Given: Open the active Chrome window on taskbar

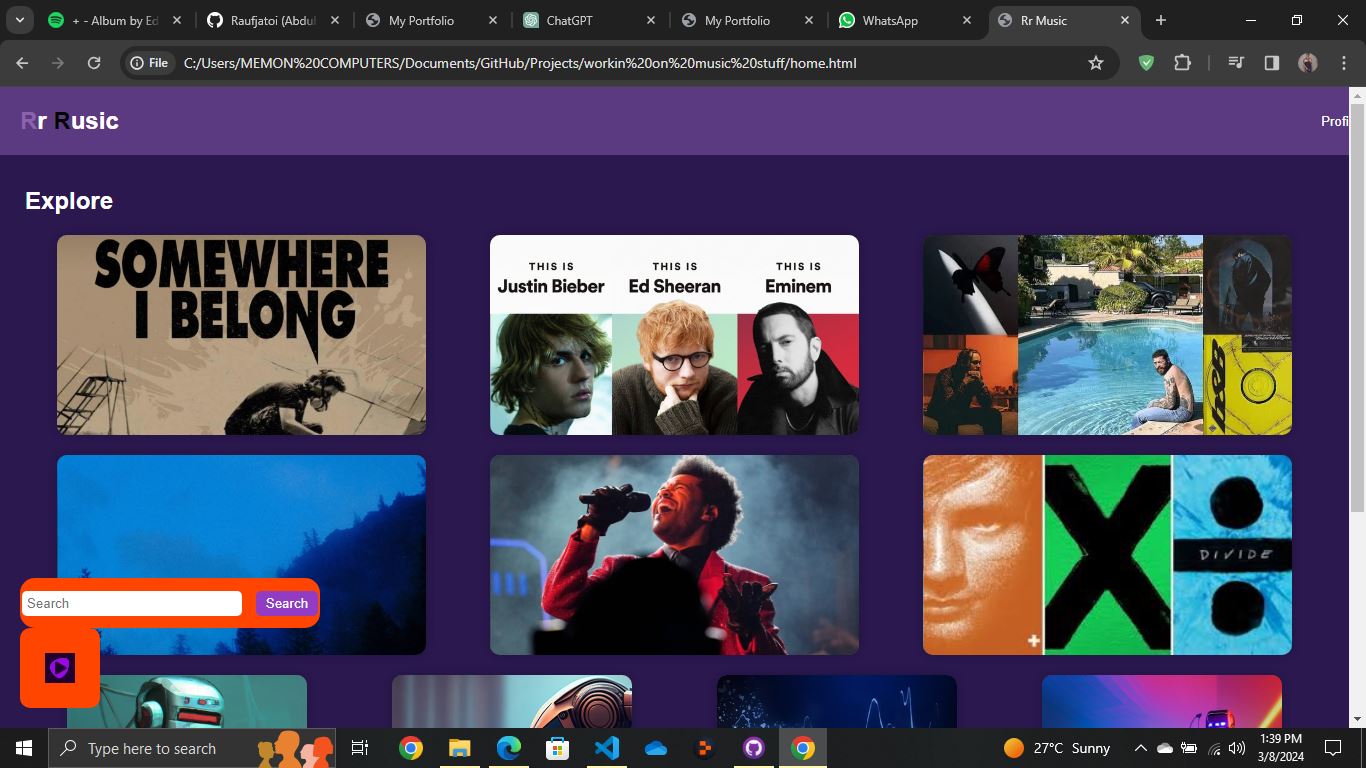Looking at the screenshot, I should (x=803, y=748).
